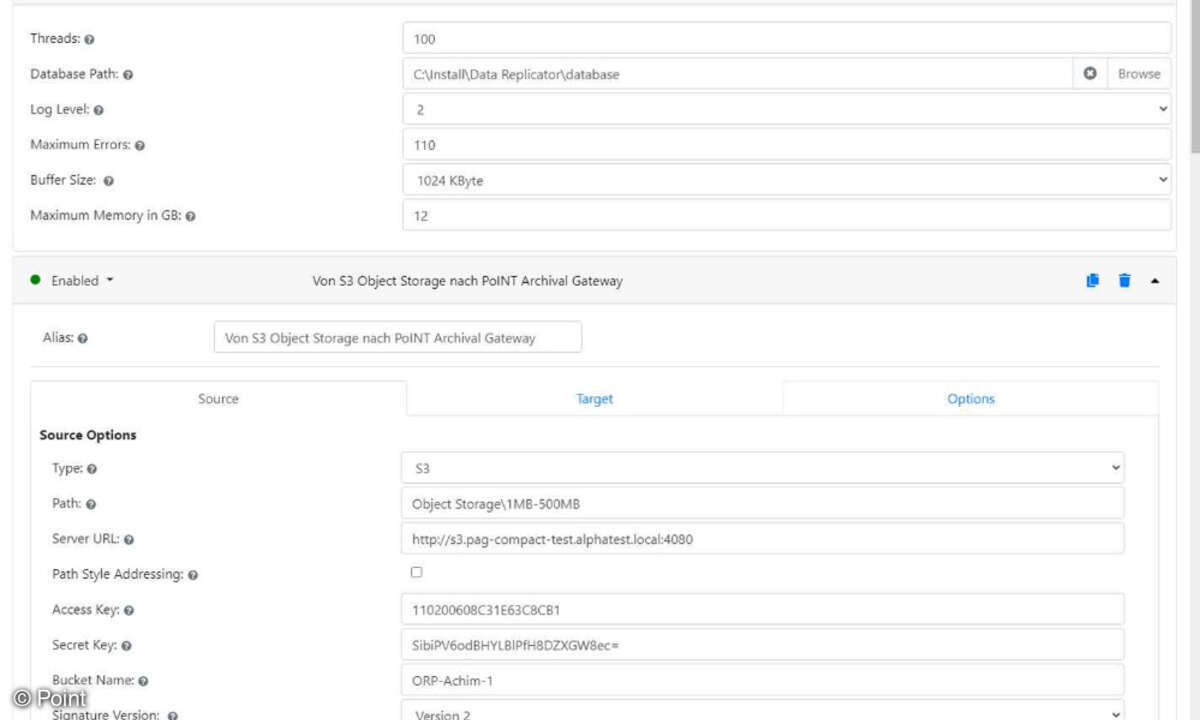Switch to the Source tab

(x=218, y=398)
